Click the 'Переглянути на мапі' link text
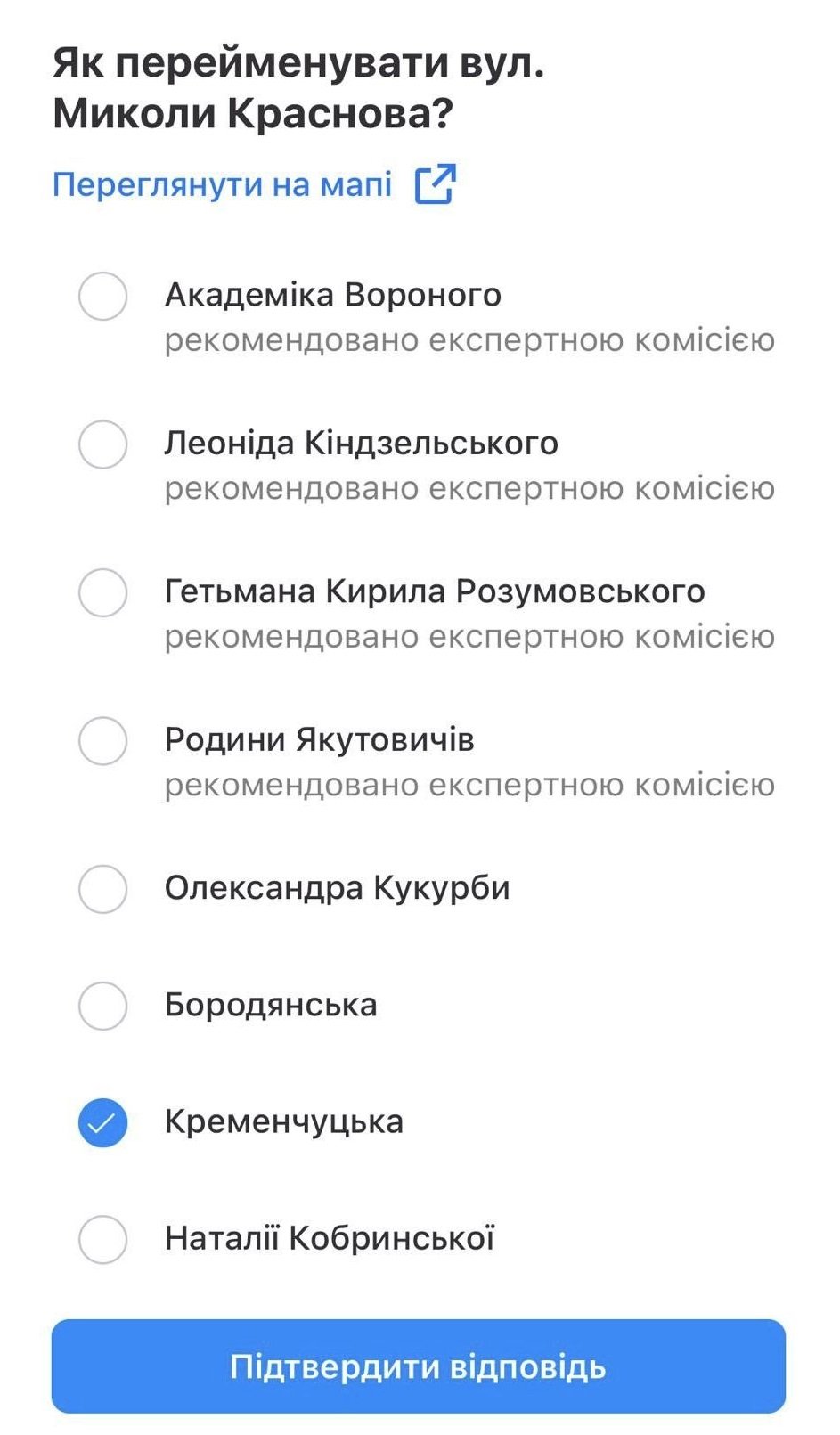 (x=222, y=184)
